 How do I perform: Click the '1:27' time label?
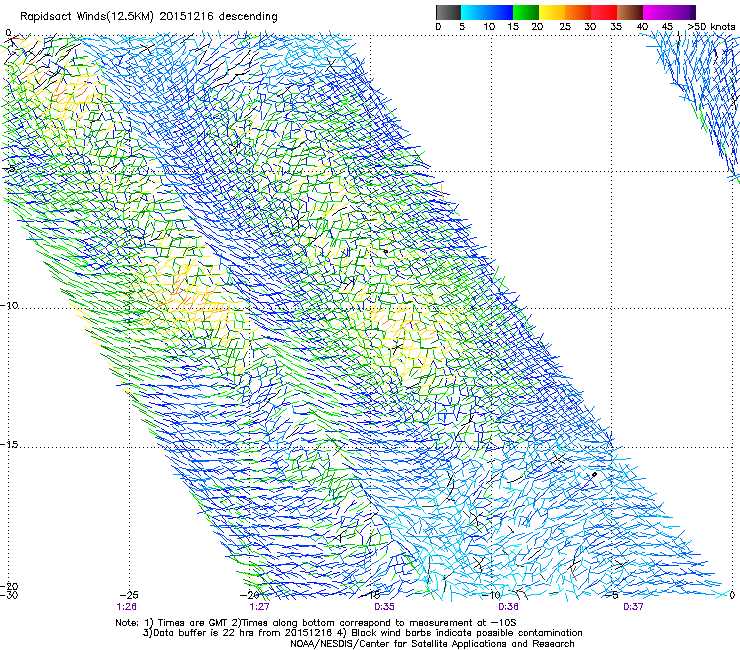click(259, 607)
